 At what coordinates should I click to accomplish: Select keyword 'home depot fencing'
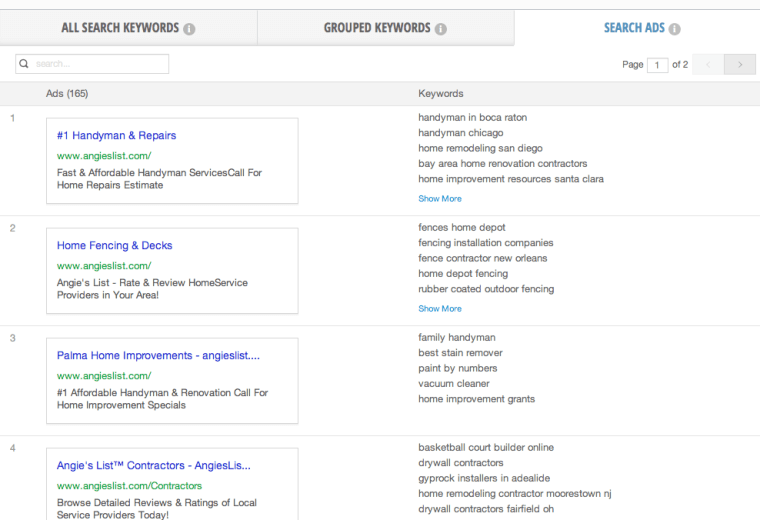coord(463,274)
